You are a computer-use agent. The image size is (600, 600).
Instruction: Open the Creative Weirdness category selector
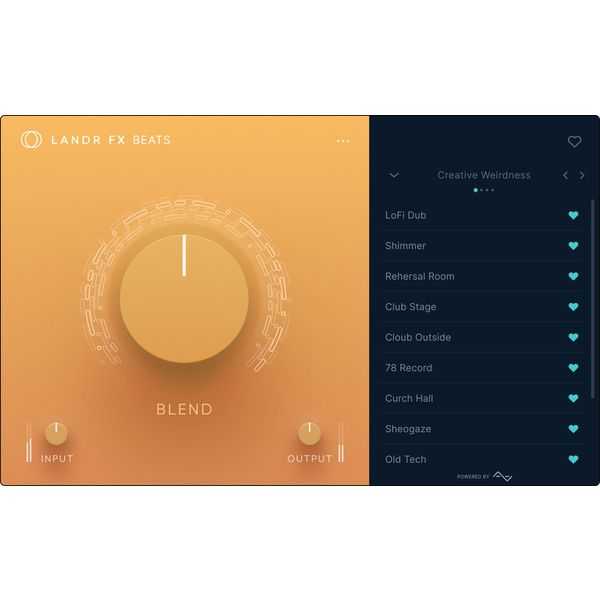tap(484, 175)
